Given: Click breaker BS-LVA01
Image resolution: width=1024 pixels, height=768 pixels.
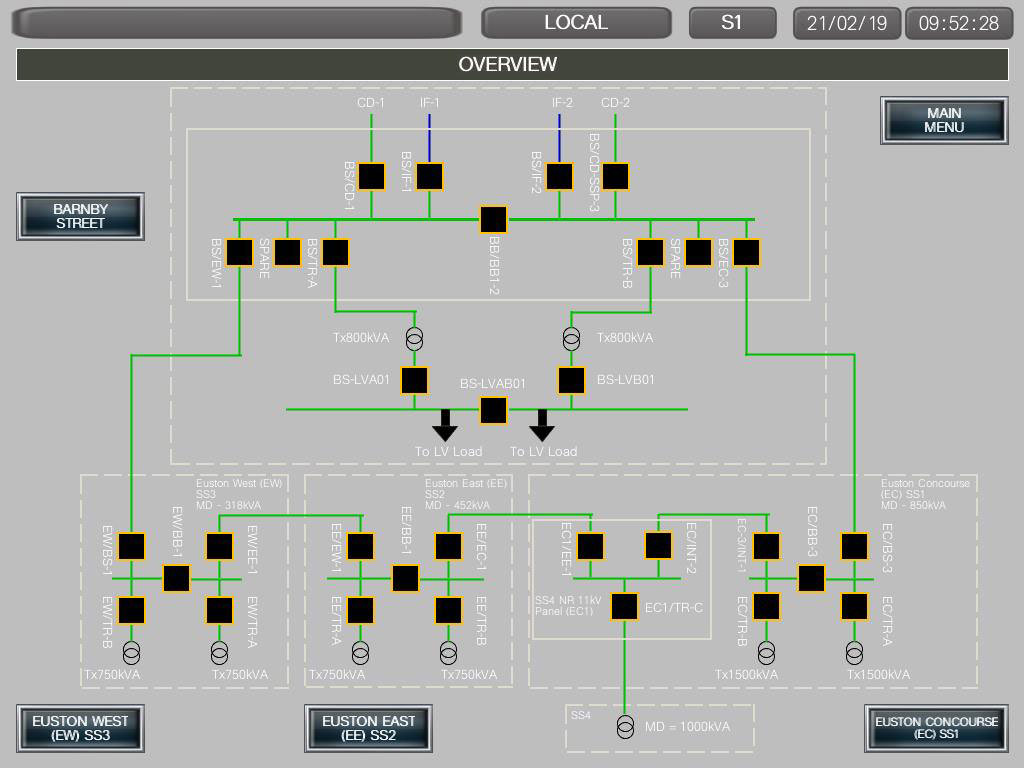Looking at the screenshot, I should pyautogui.click(x=413, y=380).
